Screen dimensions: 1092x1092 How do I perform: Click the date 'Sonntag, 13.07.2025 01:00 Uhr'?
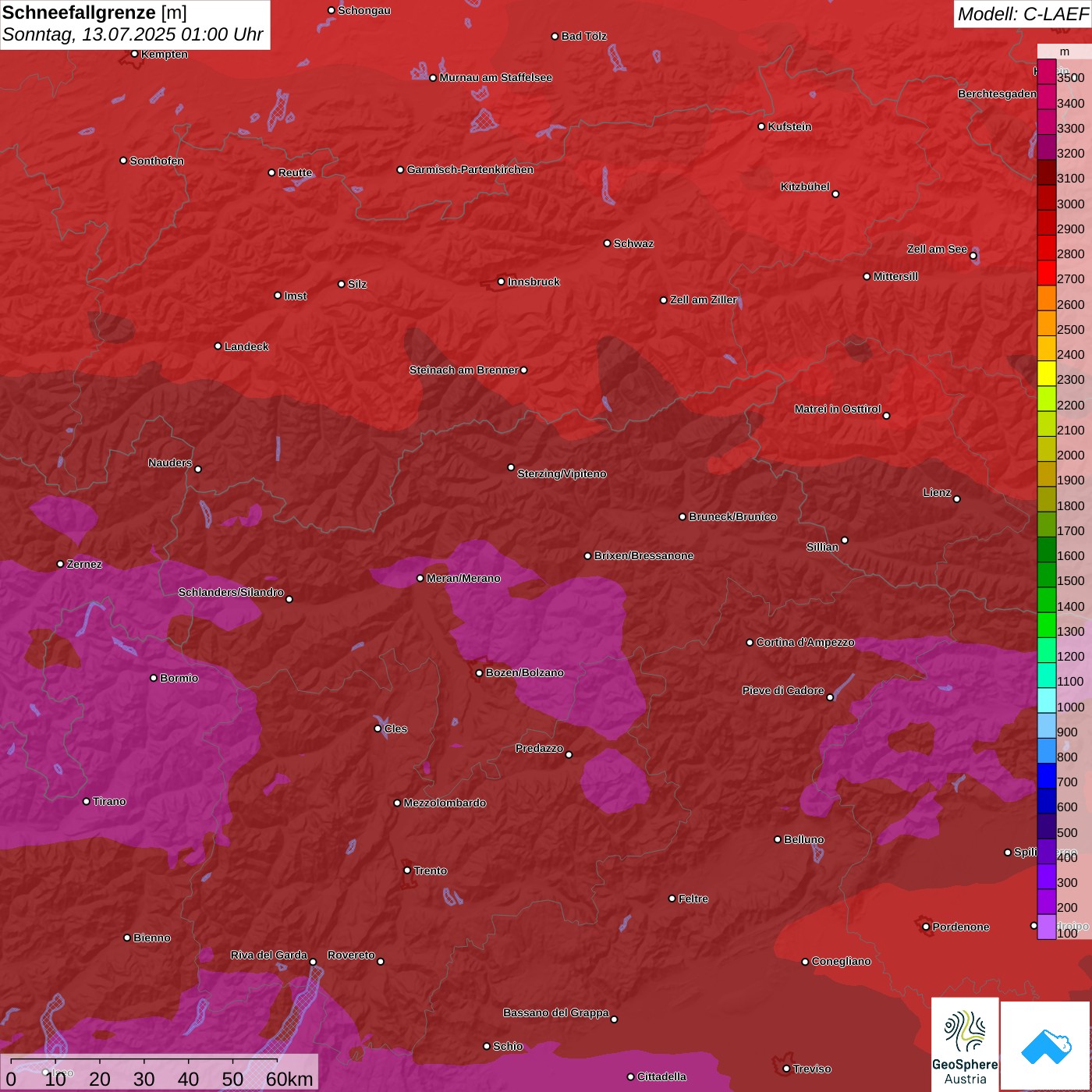point(133,35)
